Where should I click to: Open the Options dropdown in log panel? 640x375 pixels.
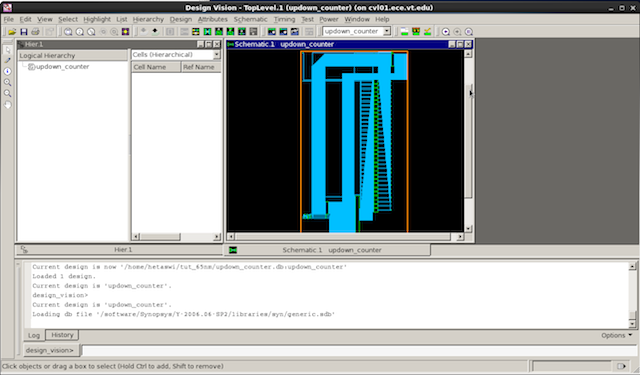(x=616, y=335)
